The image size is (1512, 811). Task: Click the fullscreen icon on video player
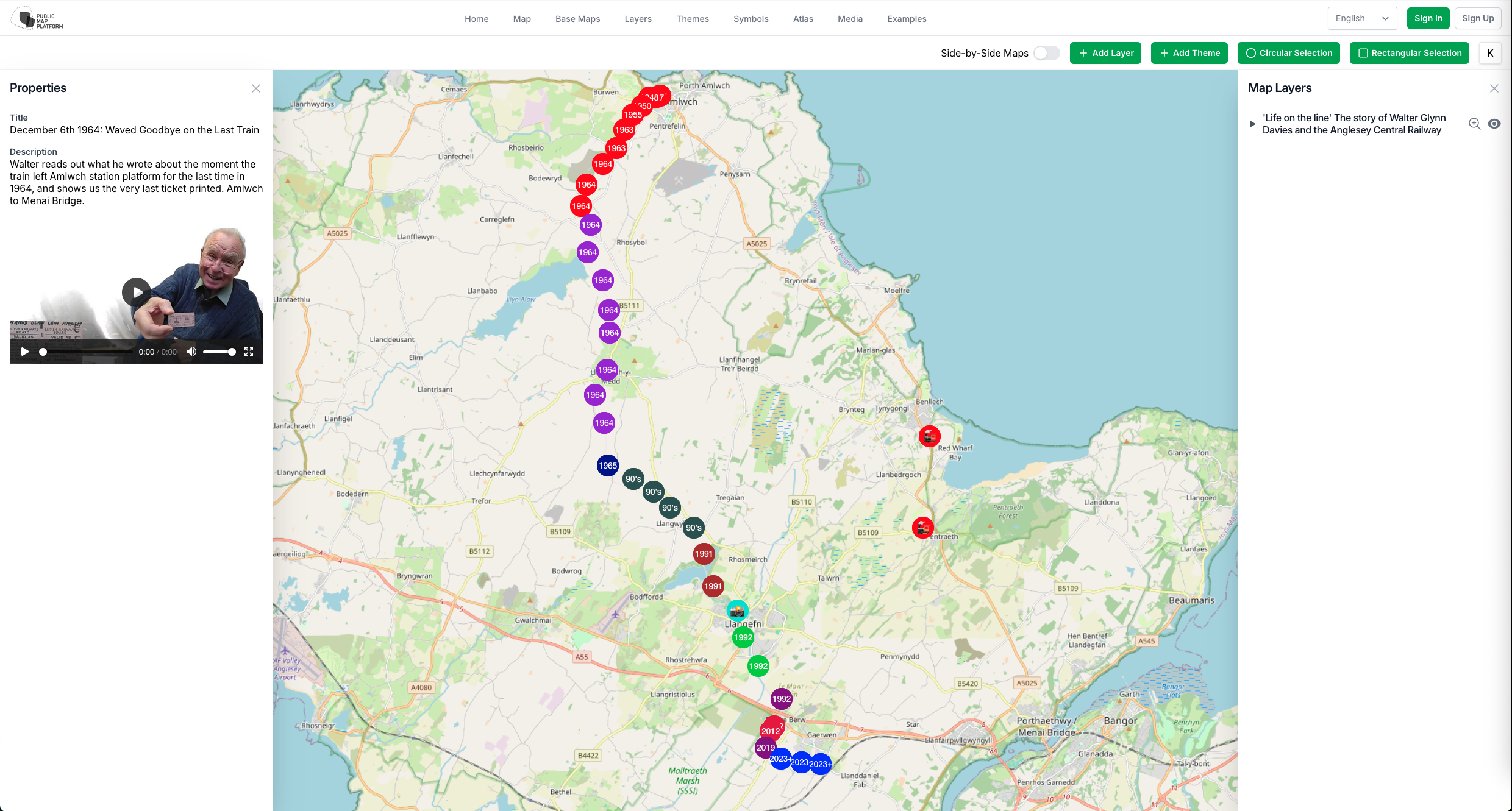[249, 352]
